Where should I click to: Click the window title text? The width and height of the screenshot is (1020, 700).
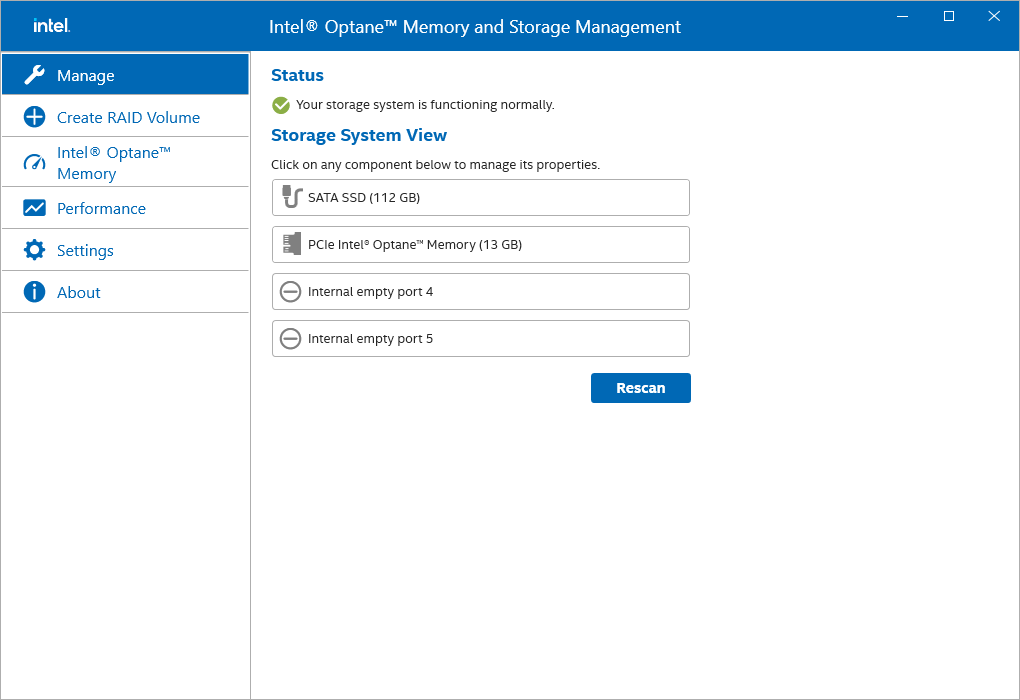tap(475, 27)
